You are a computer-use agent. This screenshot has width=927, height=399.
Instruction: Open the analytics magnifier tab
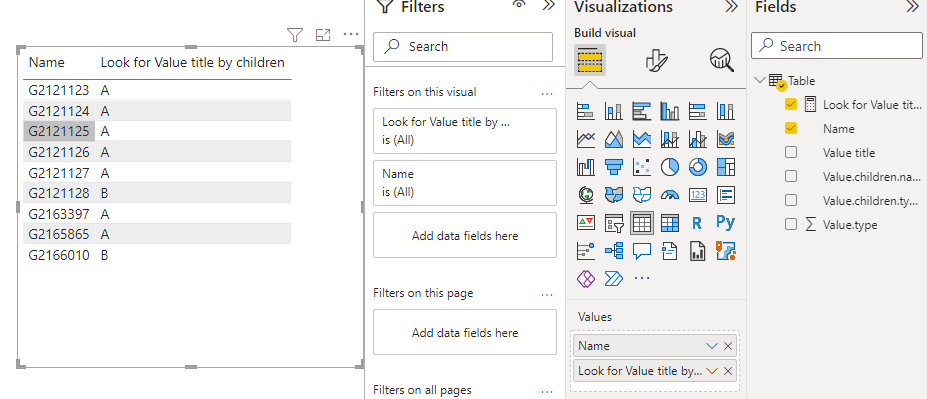[721, 60]
